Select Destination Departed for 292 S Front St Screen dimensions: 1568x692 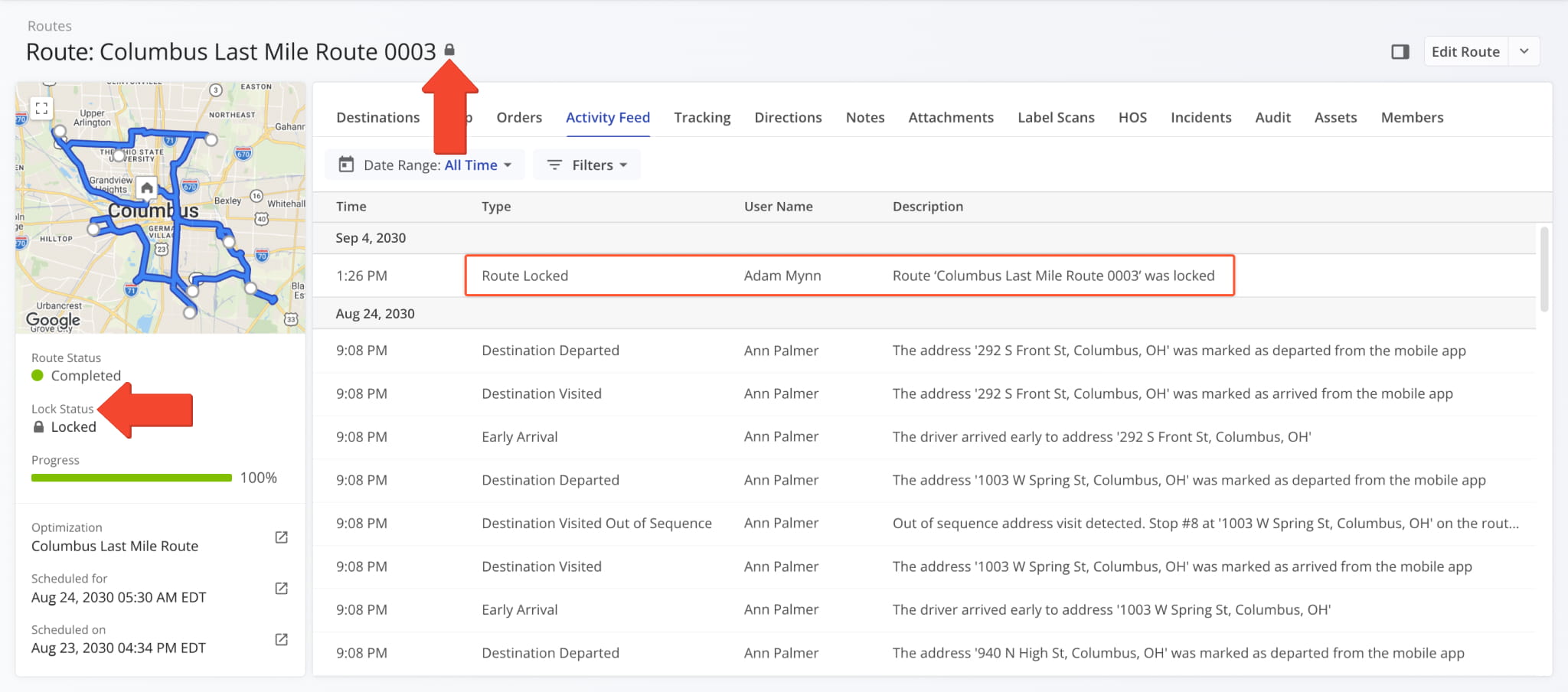point(925,351)
